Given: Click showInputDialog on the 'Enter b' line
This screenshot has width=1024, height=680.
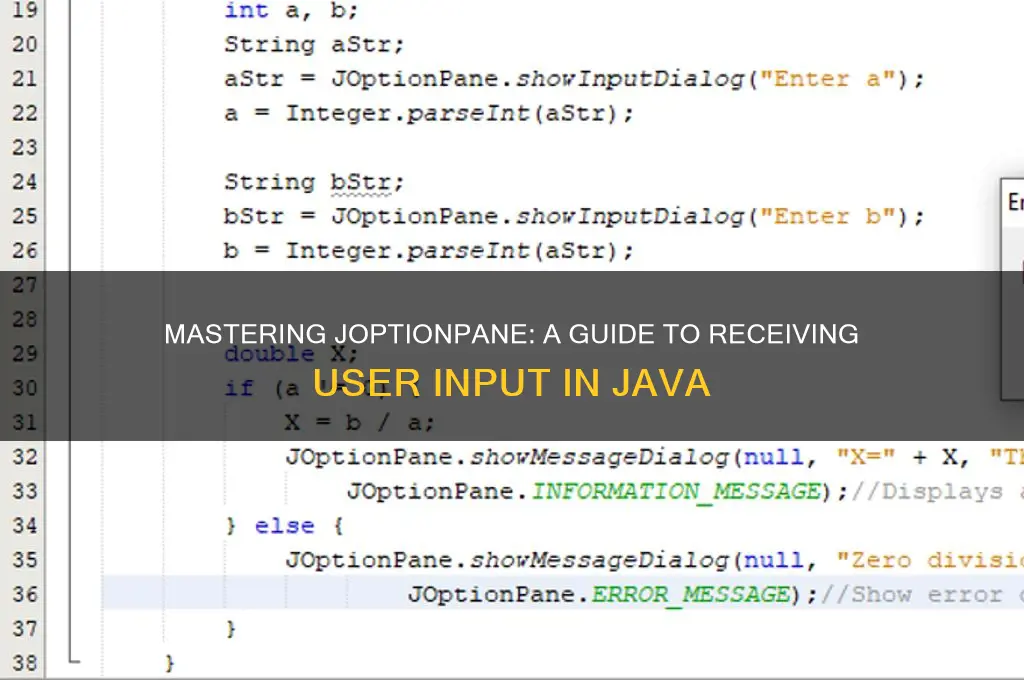Looking at the screenshot, I should pyautogui.click(x=630, y=216).
